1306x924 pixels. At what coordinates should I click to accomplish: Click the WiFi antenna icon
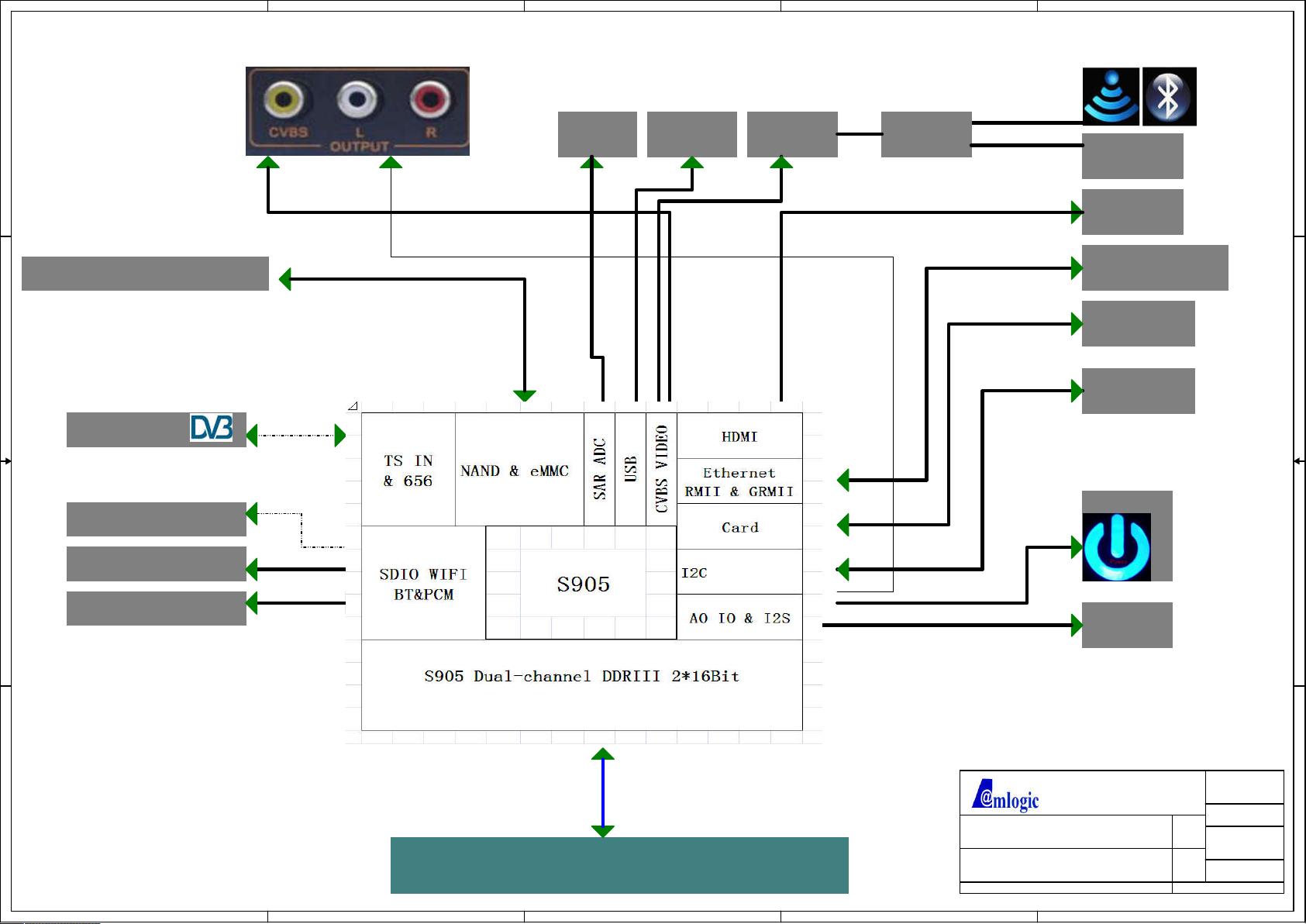pyautogui.click(x=1110, y=95)
